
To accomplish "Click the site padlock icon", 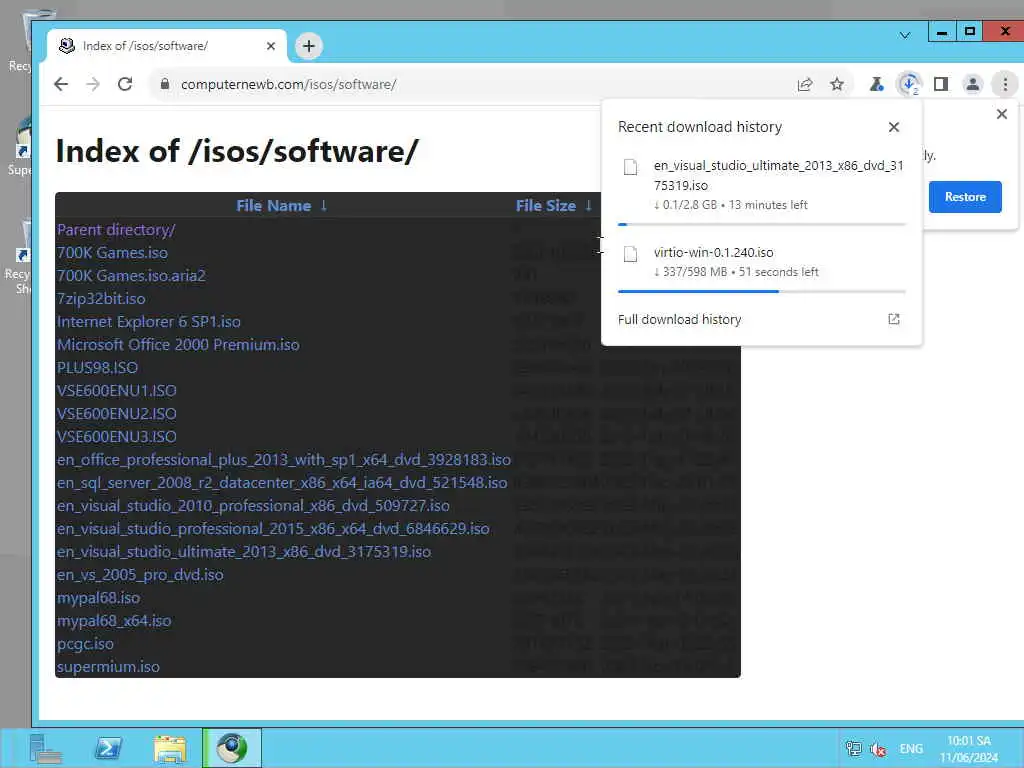I will (165, 84).
